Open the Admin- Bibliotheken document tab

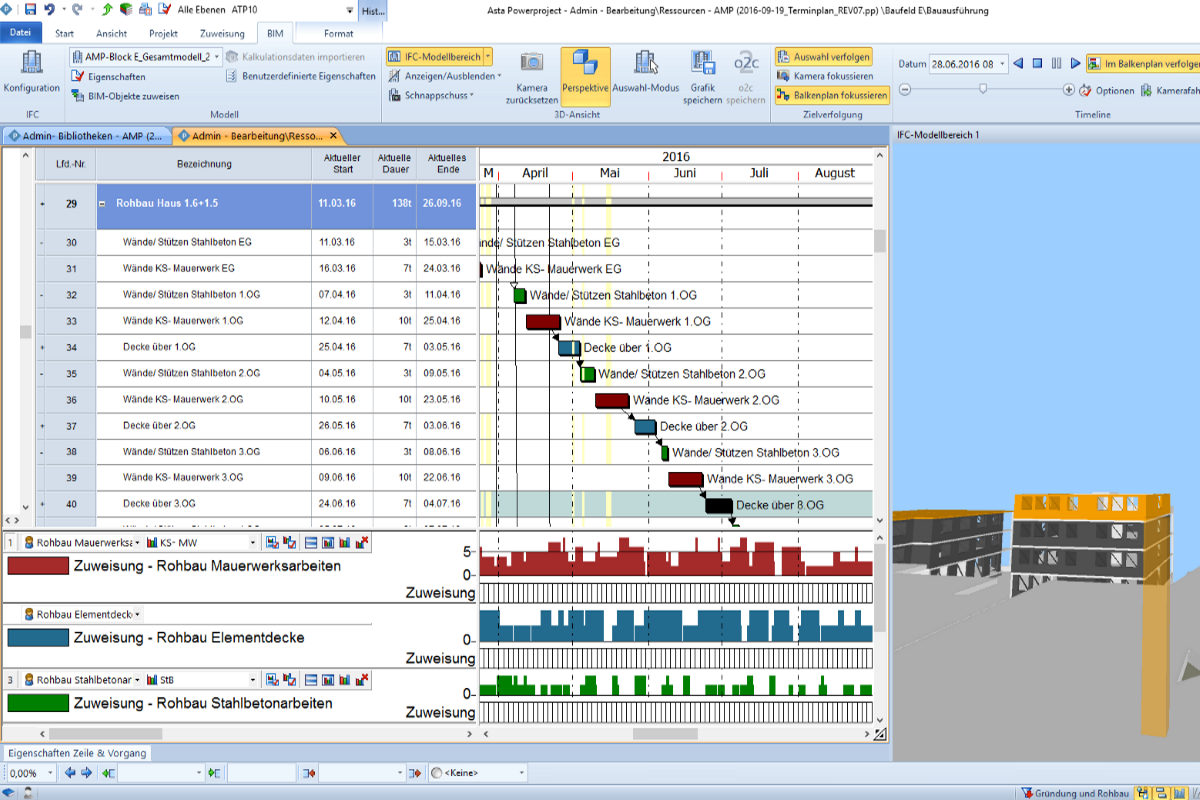86,135
